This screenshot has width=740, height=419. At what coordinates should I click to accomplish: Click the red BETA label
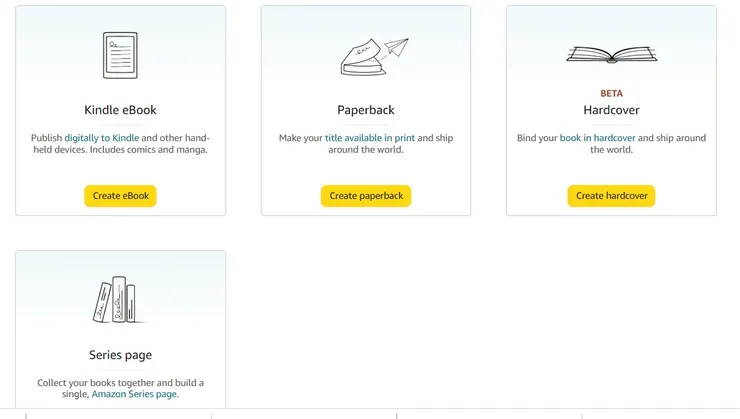click(x=611, y=94)
